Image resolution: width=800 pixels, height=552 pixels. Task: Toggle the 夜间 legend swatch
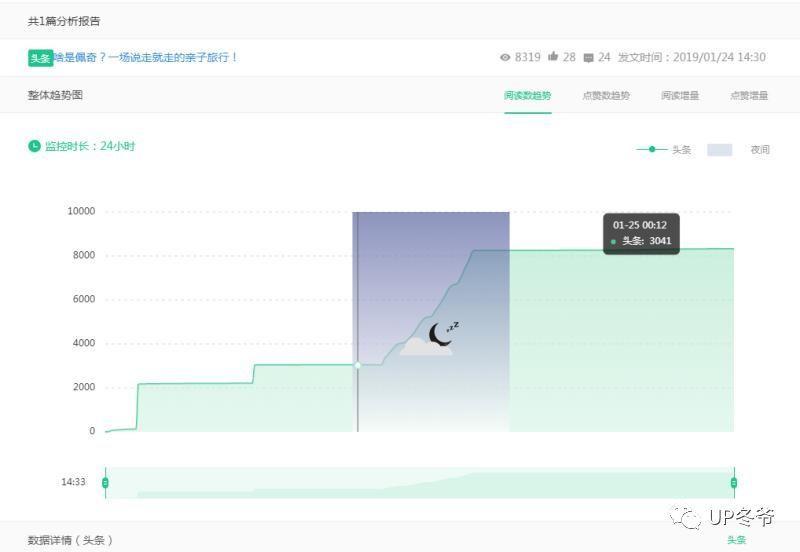pyautogui.click(x=720, y=150)
